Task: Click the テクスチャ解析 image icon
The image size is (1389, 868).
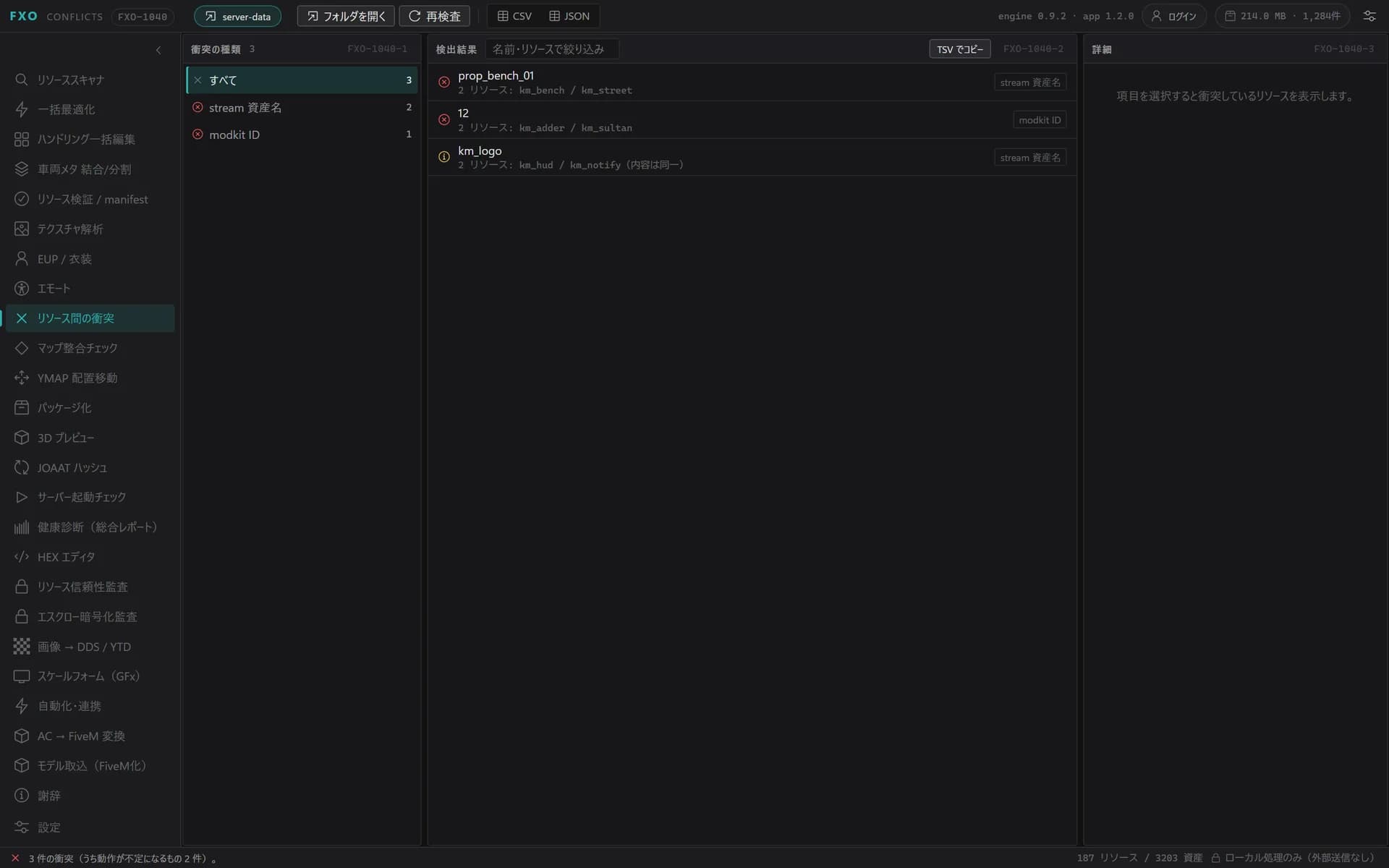Action: point(22,229)
